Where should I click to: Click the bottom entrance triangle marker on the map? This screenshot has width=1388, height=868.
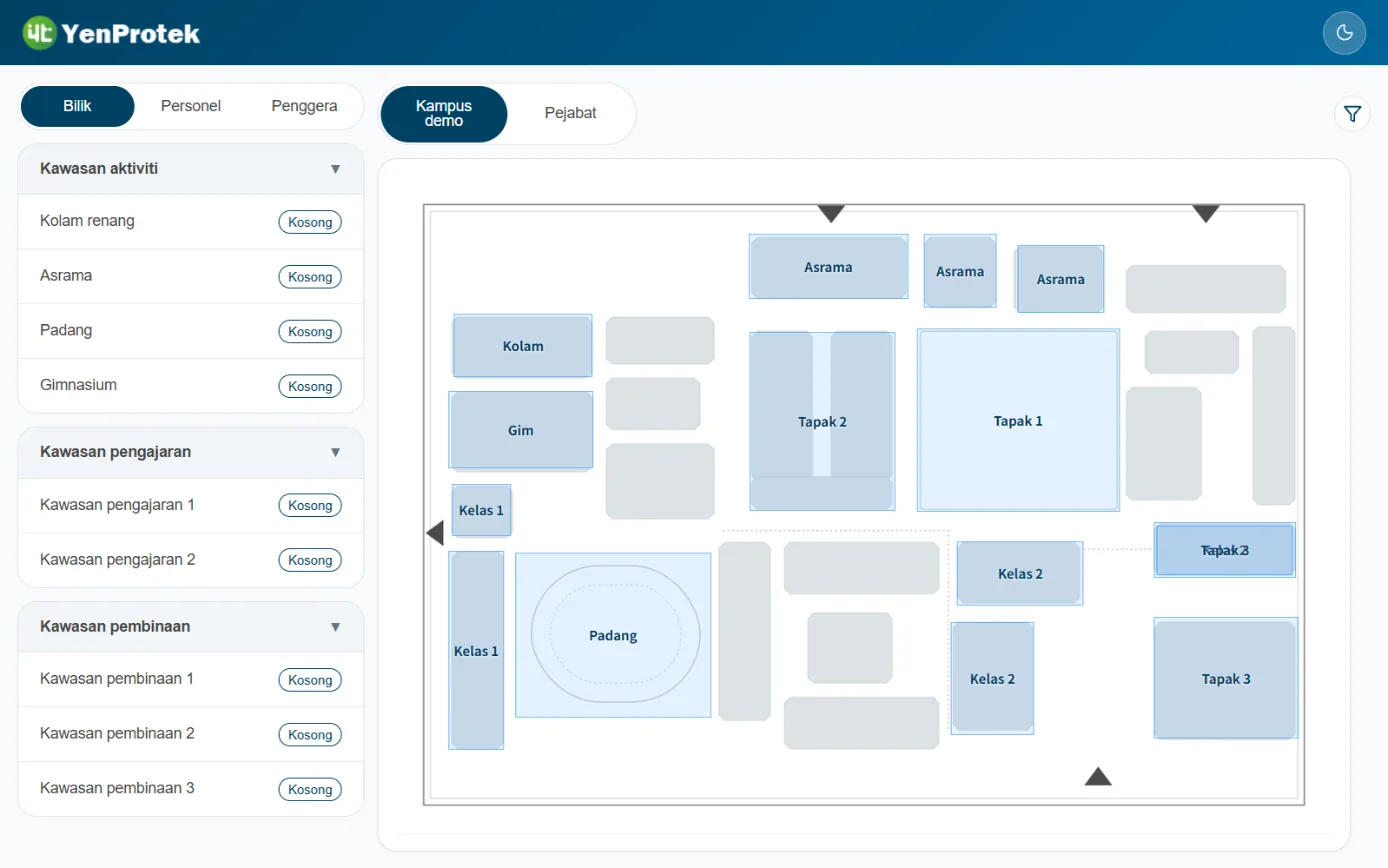1098,776
